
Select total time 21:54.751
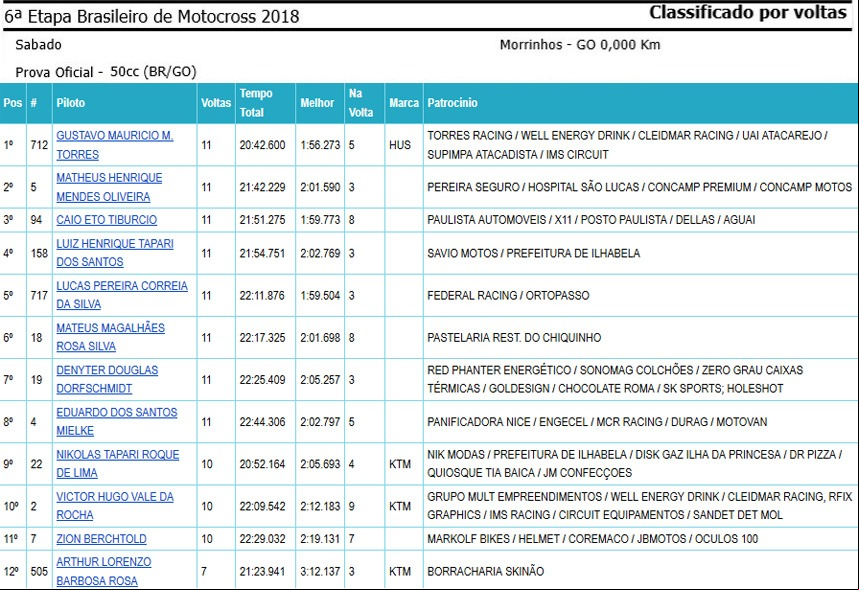(262, 253)
